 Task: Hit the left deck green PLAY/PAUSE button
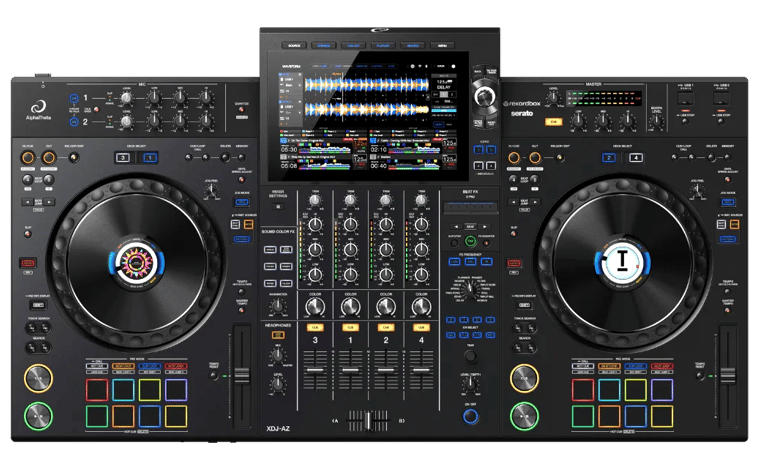(x=38, y=416)
